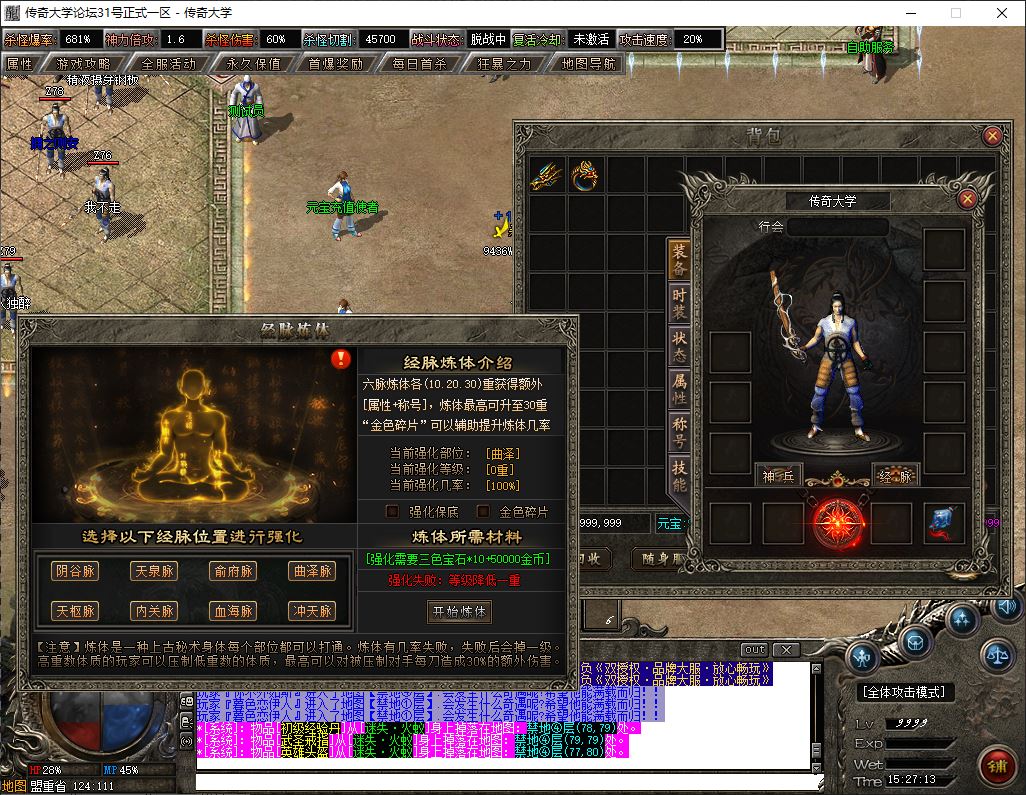Open the 首爆奖励 menu
Viewport: 1026px width, 795px height.
336,63
